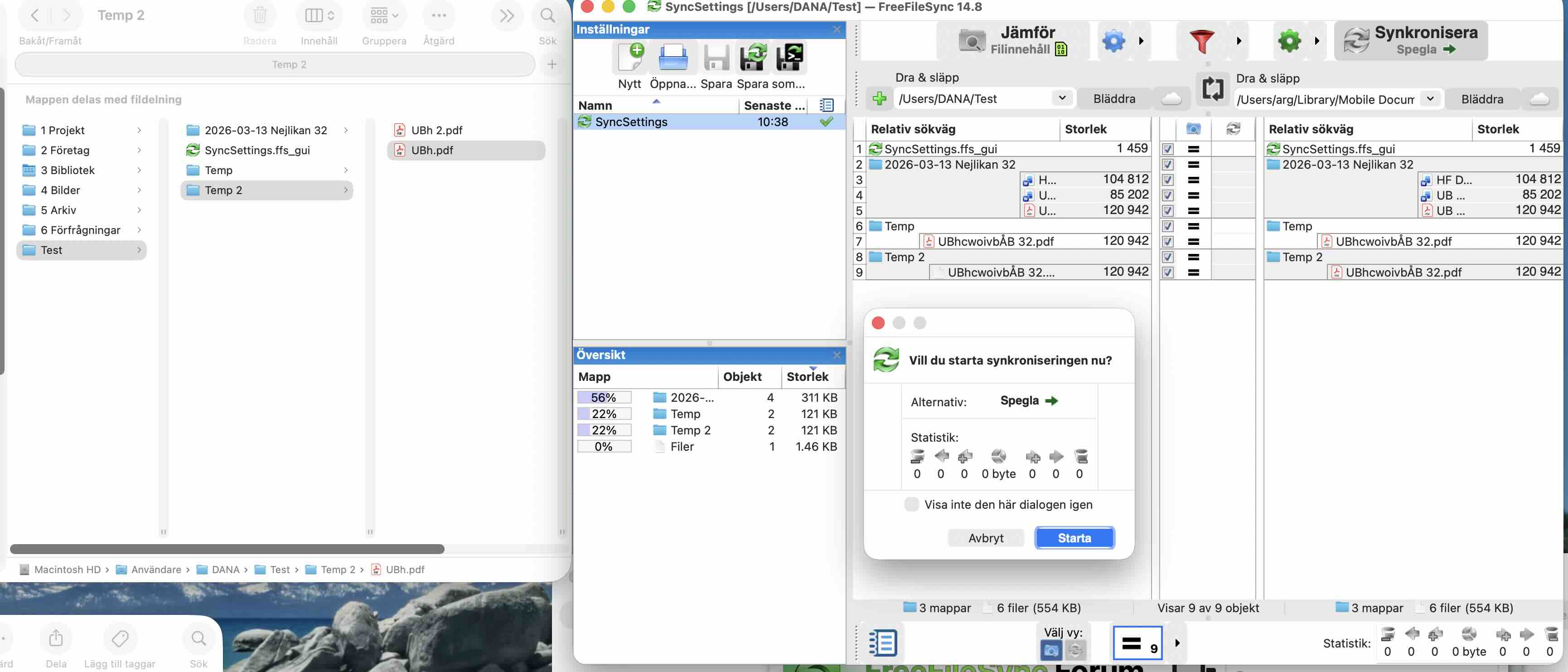Click column layout icon in Inställningar header
Screen dimensions: 1568x672
tap(826, 105)
